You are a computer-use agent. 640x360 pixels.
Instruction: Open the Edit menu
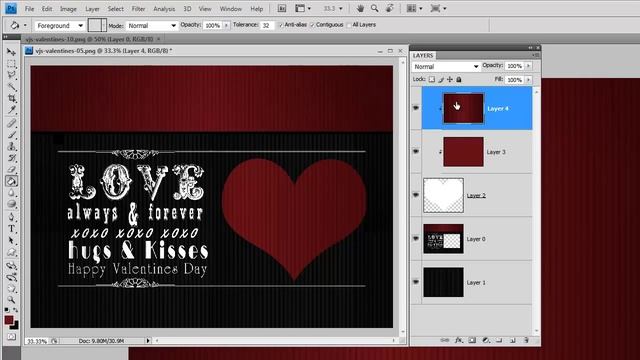click(47, 9)
